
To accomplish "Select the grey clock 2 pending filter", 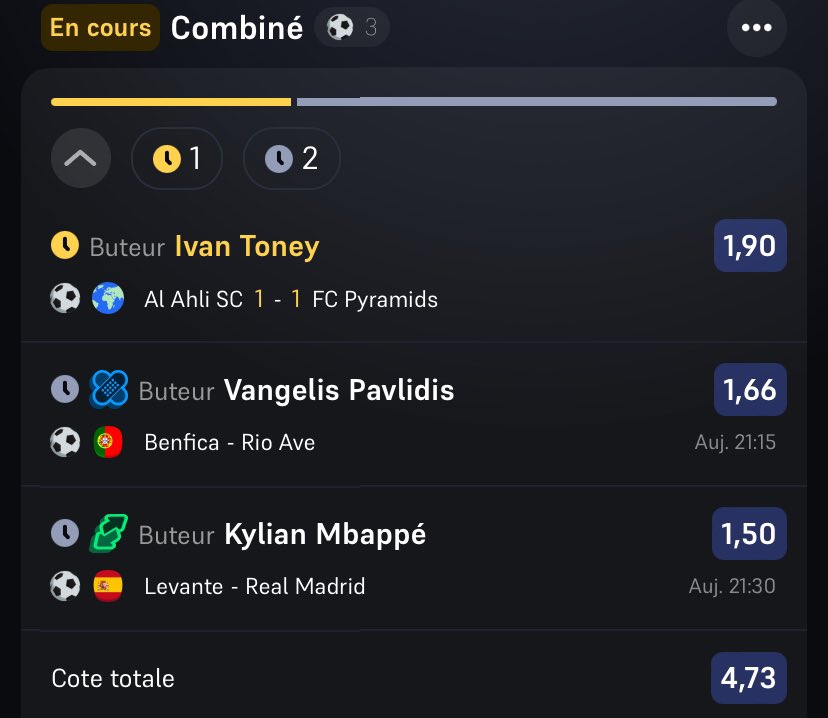I will tap(291, 158).
